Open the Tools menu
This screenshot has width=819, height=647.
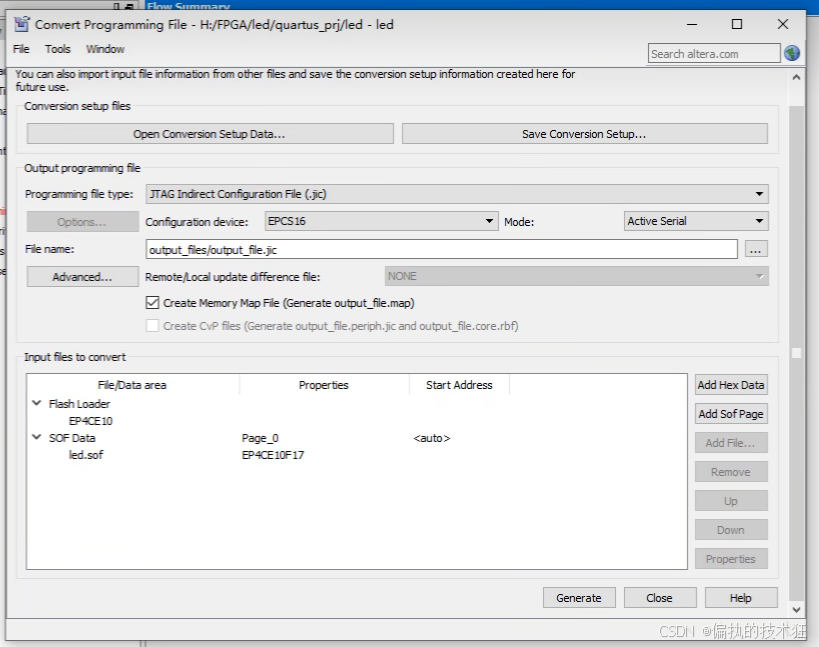point(57,49)
